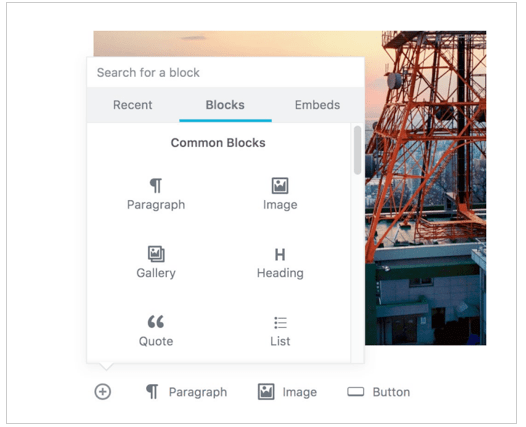Select the Paragraph block pilcrow icon
Screen dimensions: 526x427
point(156,185)
